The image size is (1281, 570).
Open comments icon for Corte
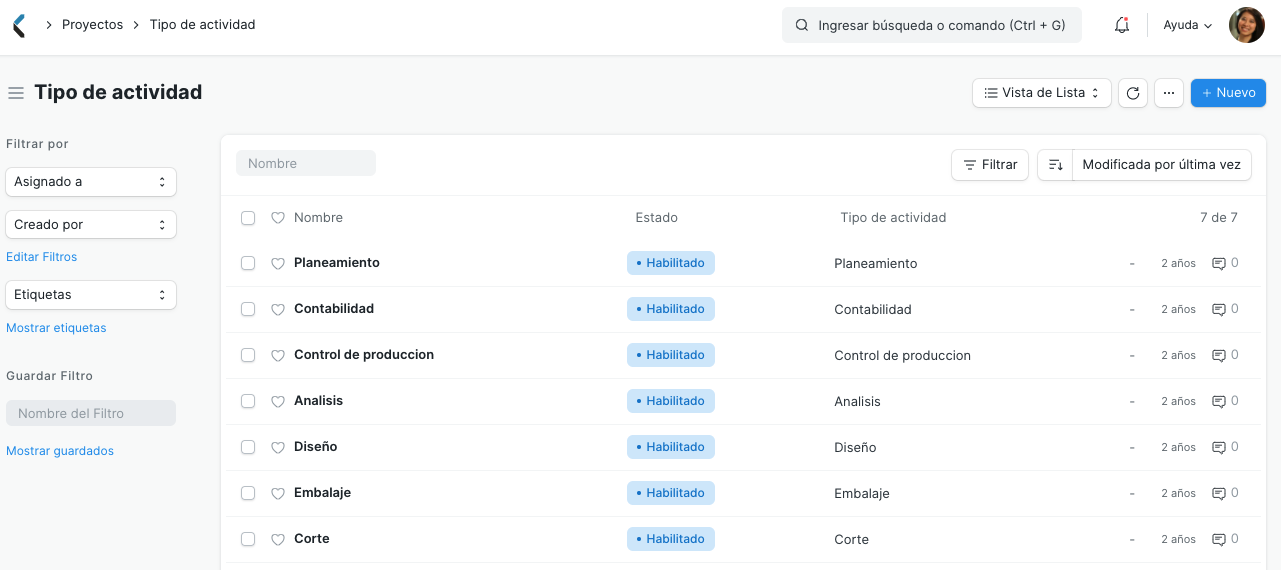pyautogui.click(x=1219, y=540)
